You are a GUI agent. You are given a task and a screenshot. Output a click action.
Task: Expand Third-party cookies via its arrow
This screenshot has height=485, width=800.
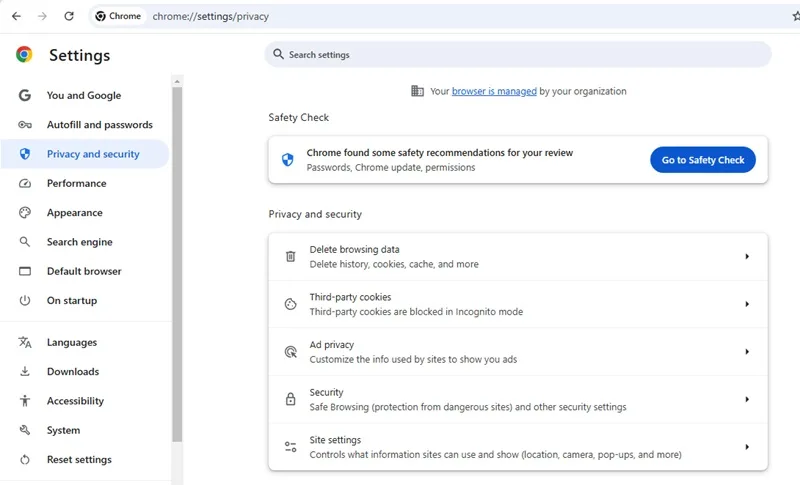click(747, 304)
